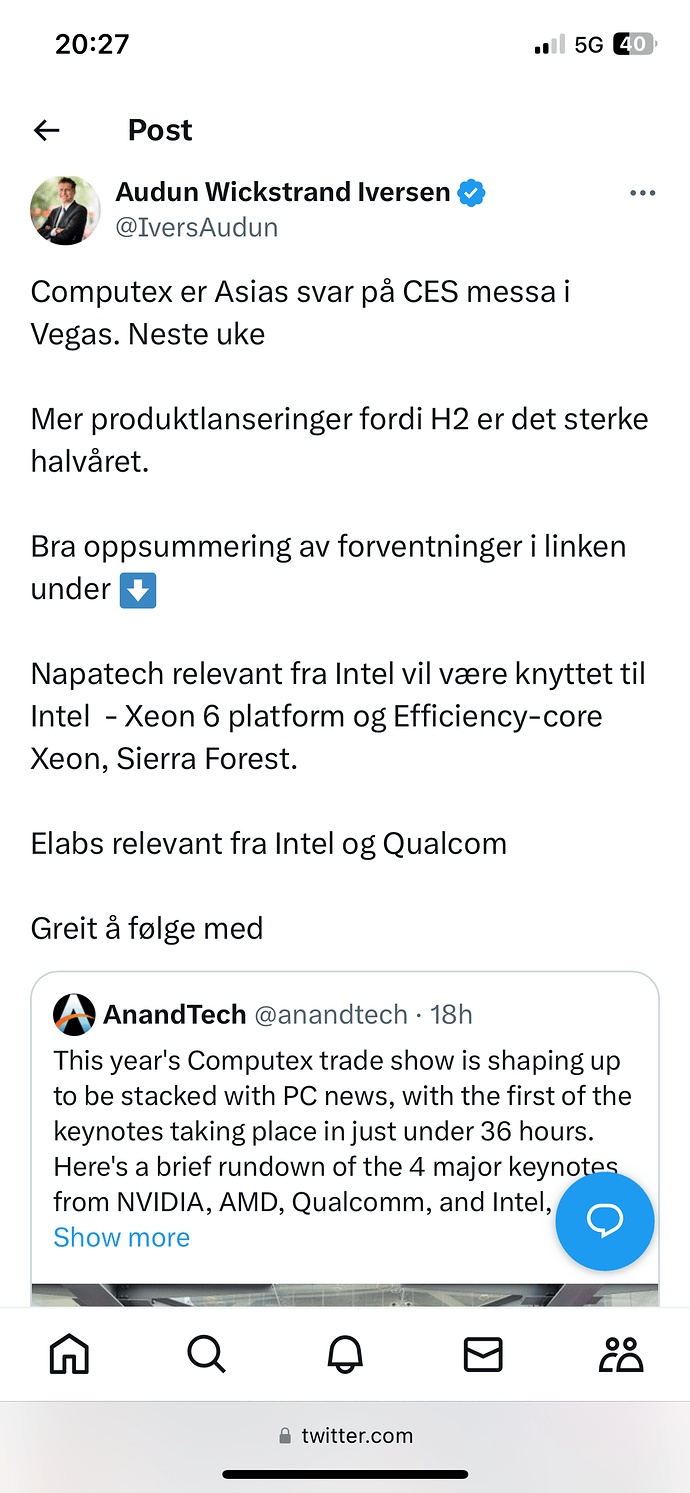The image size is (690, 1493).
Task: Tap the Post header title
Action: [x=160, y=130]
